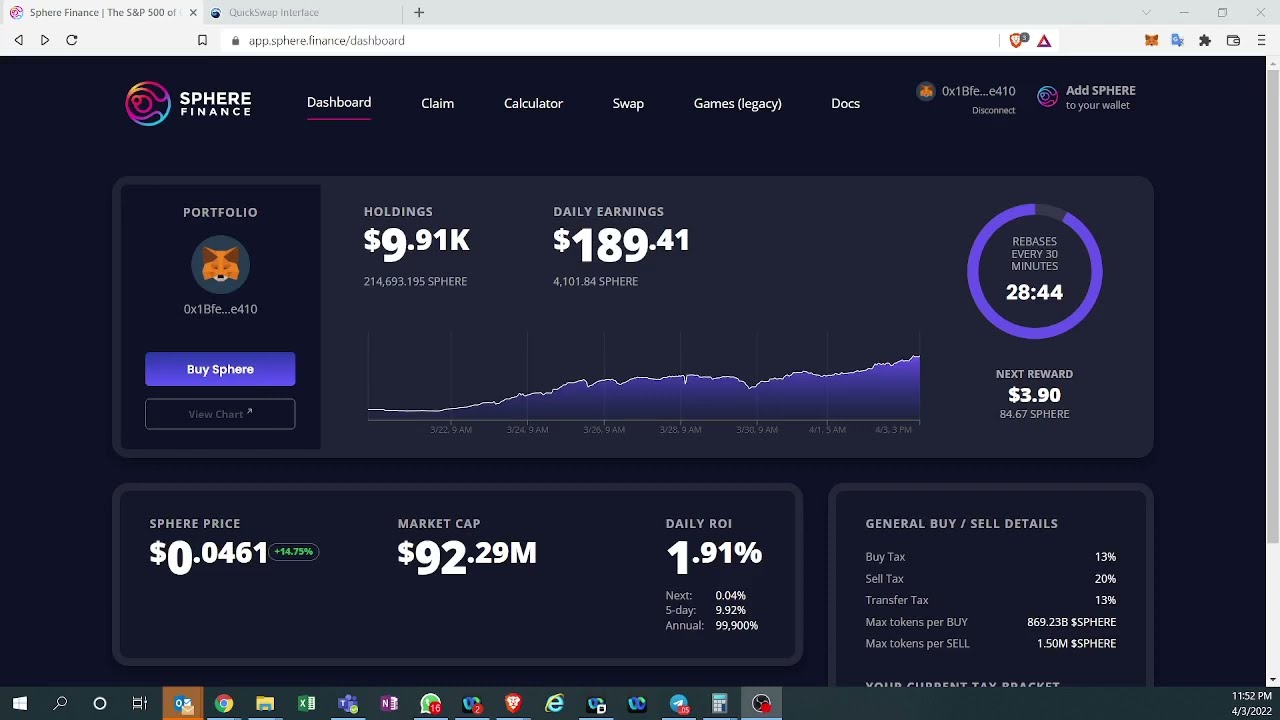Click the +14.75% price change badge
The width and height of the screenshot is (1280, 720).
[x=294, y=552]
